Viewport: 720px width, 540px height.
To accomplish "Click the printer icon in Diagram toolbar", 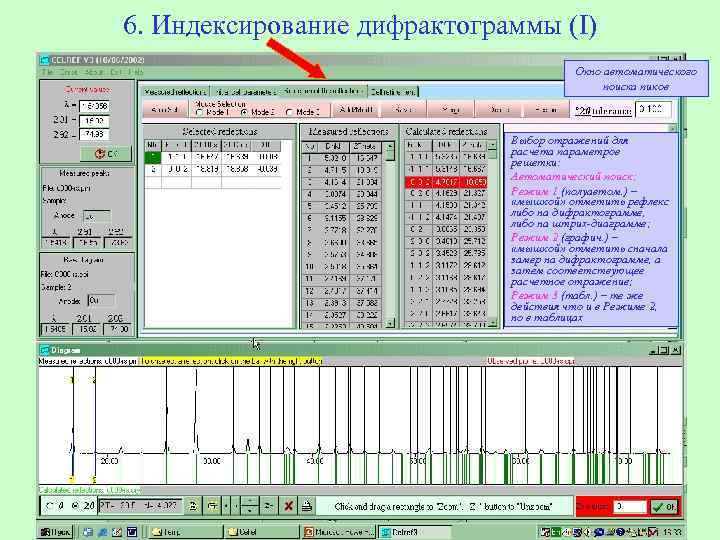I will pyautogui.click(x=307, y=506).
